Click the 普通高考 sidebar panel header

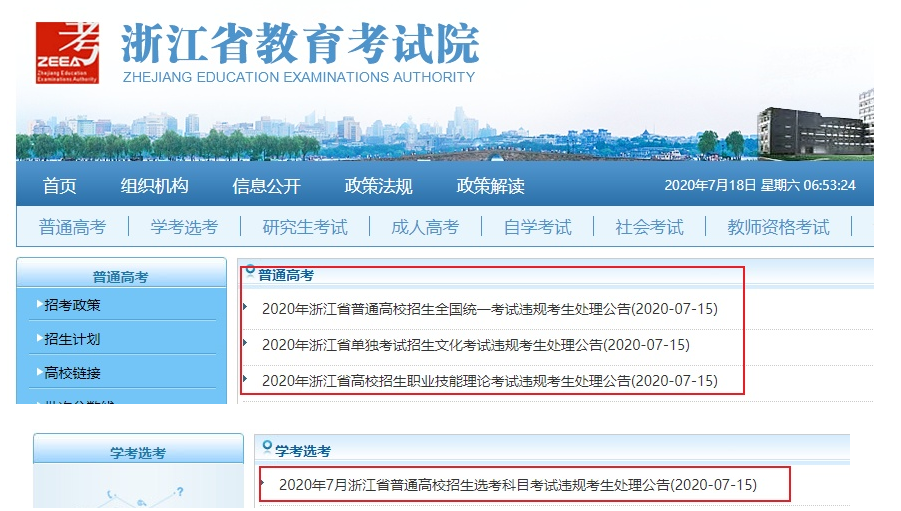click(x=121, y=274)
